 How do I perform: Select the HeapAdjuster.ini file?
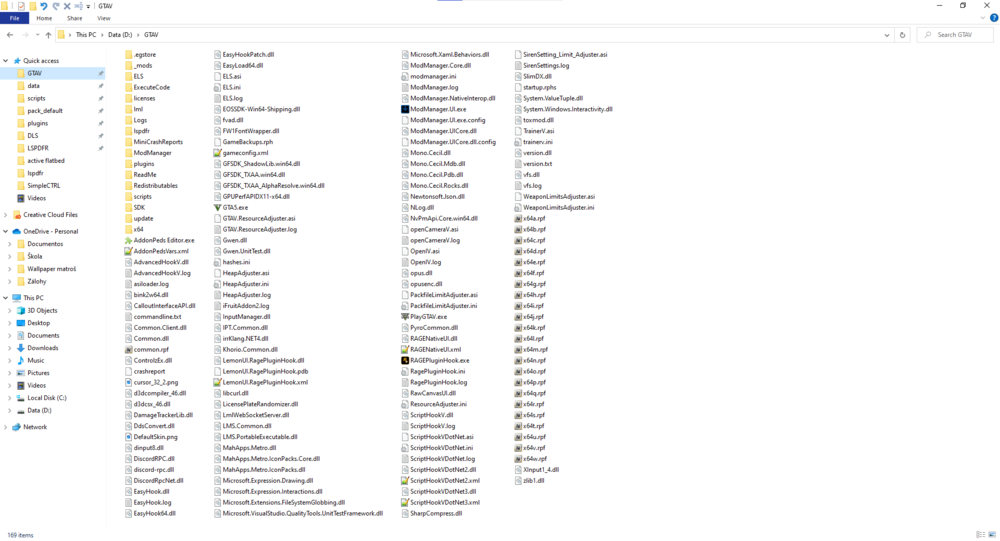pyautogui.click(x=246, y=284)
